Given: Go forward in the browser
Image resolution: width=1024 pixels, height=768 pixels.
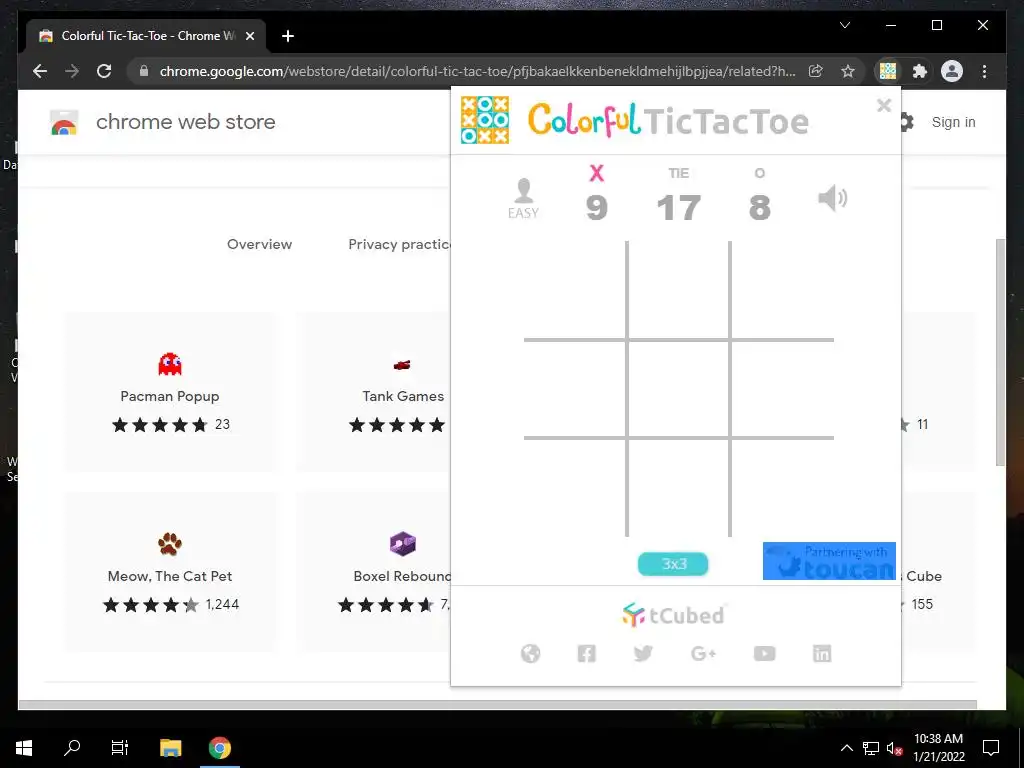Looking at the screenshot, I should tap(72, 71).
